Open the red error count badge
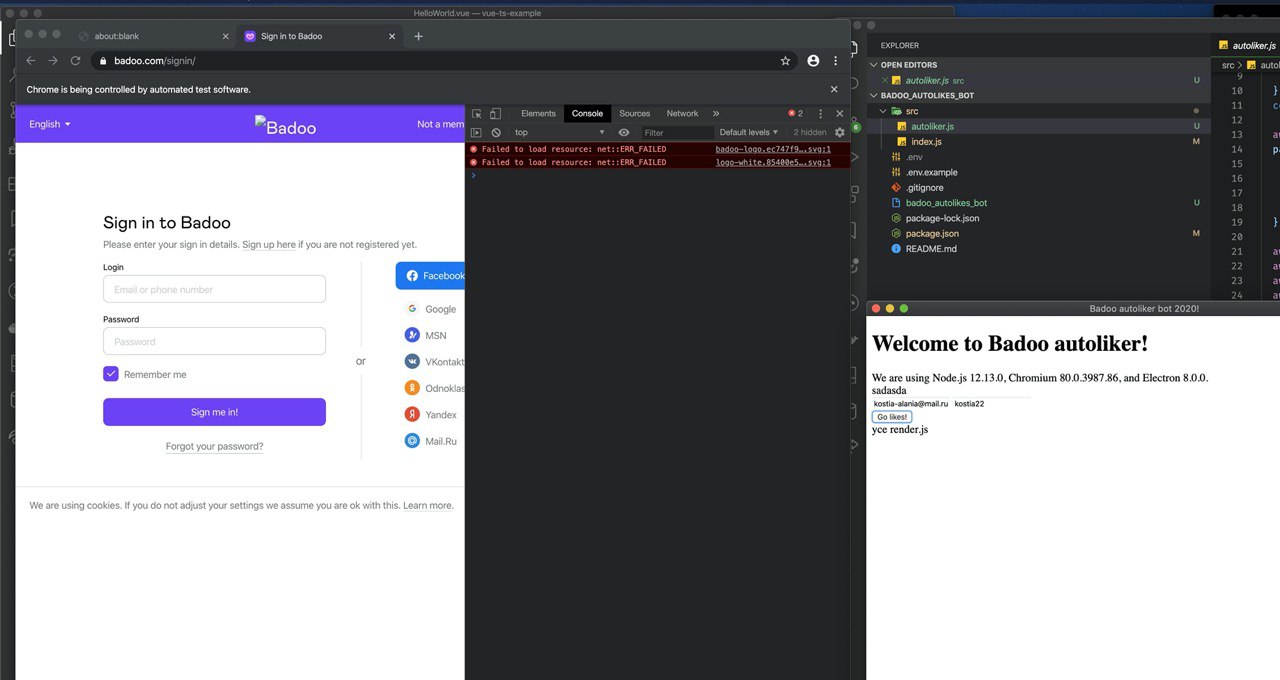The width and height of the screenshot is (1280, 680). pyautogui.click(x=795, y=114)
